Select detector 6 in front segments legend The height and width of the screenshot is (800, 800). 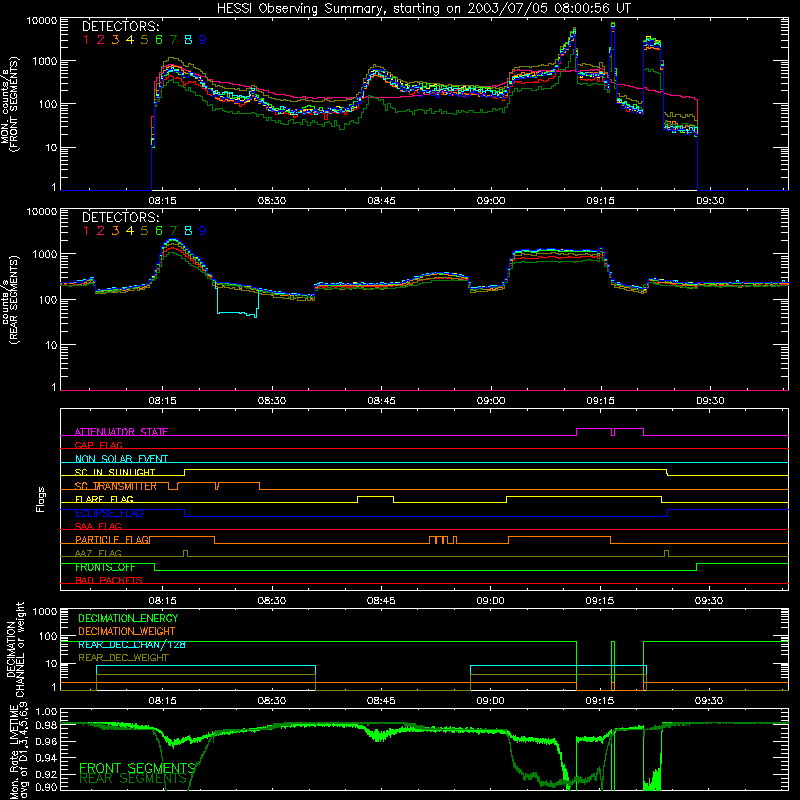159,40
